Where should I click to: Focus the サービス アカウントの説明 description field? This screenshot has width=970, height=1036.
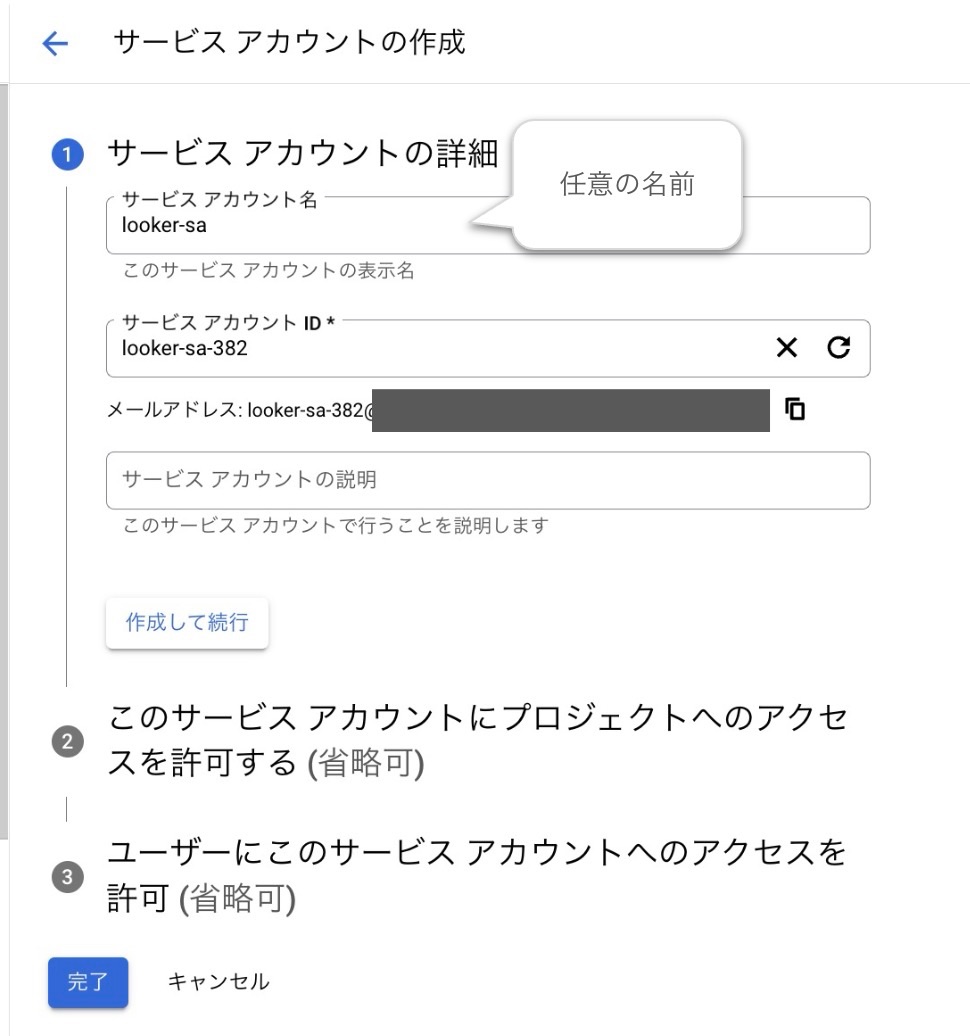[488, 480]
